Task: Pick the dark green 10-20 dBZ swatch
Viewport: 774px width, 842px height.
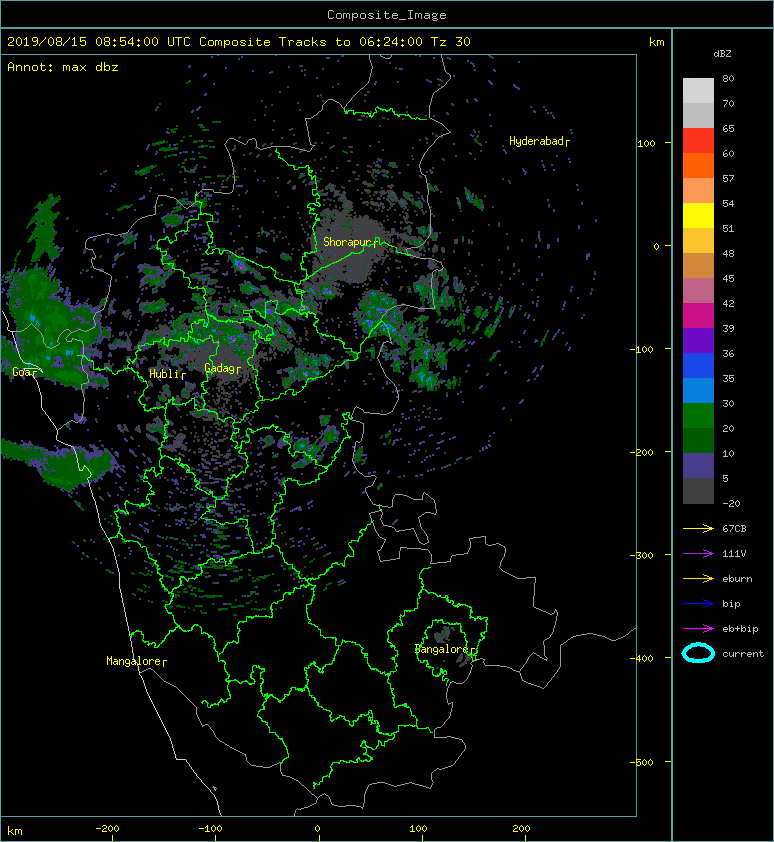Action: (x=698, y=440)
